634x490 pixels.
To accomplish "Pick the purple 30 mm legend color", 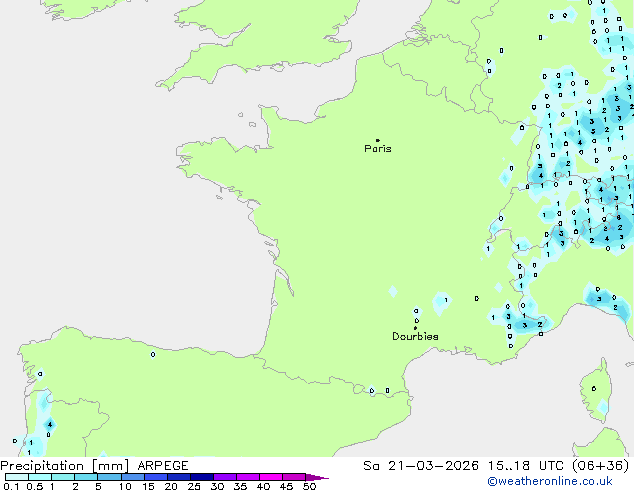I will (x=224, y=477).
